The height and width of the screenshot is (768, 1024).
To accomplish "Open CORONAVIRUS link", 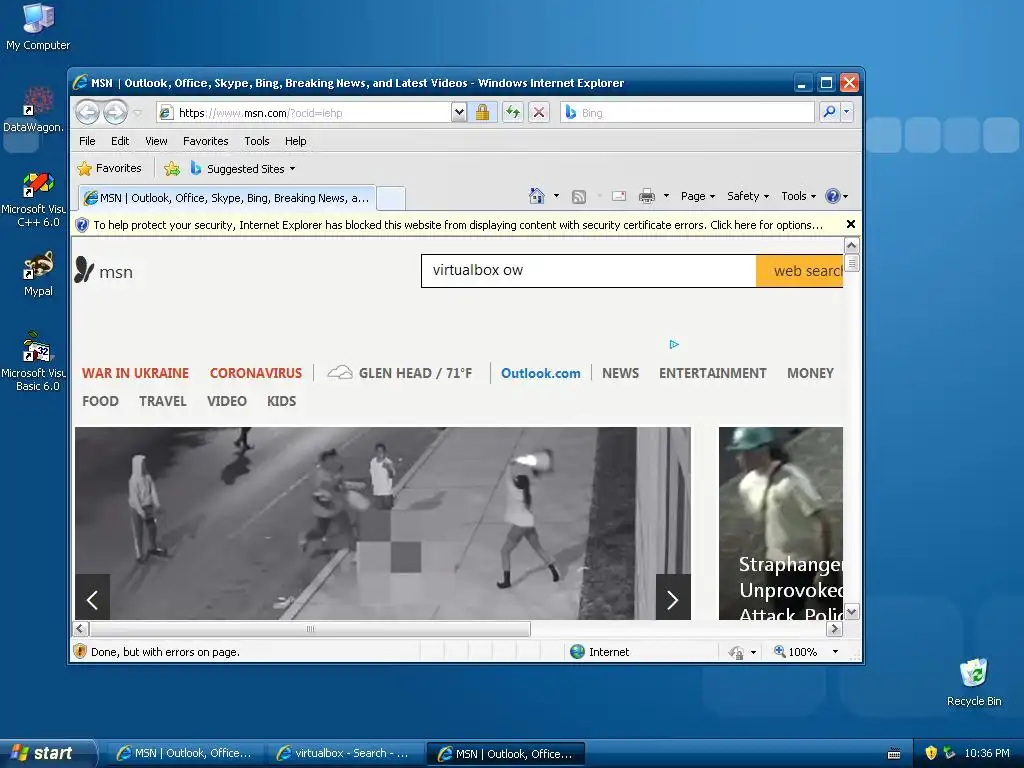I will click(x=255, y=373).
